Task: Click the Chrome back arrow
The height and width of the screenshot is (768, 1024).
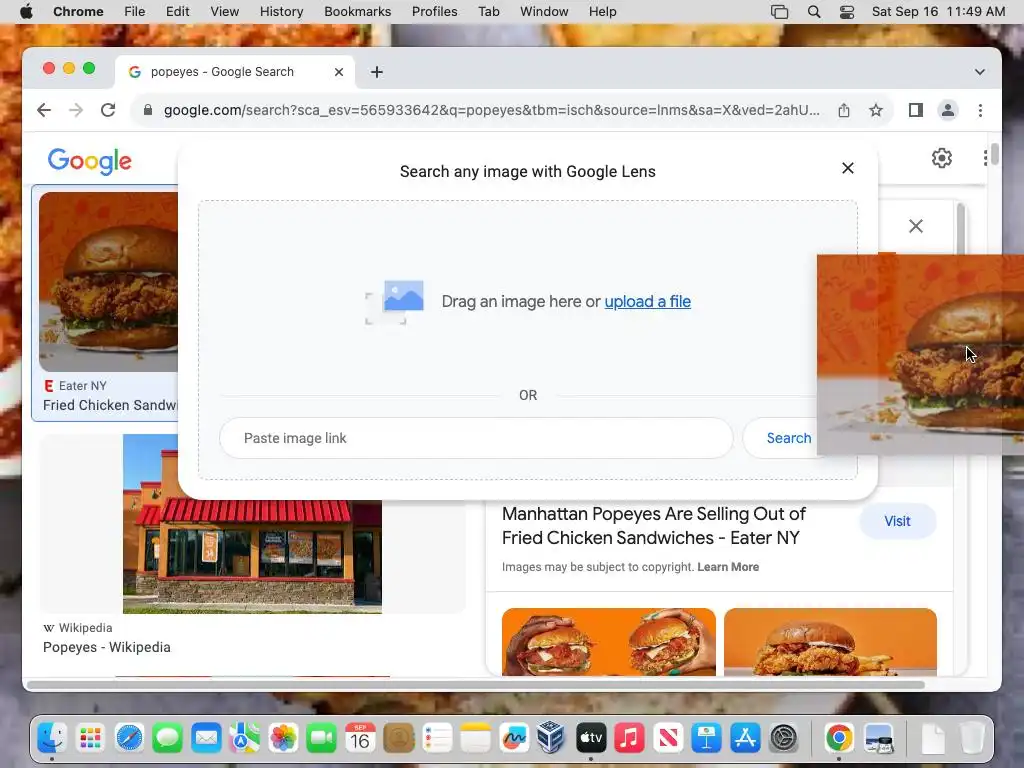Action: point(44,110)
